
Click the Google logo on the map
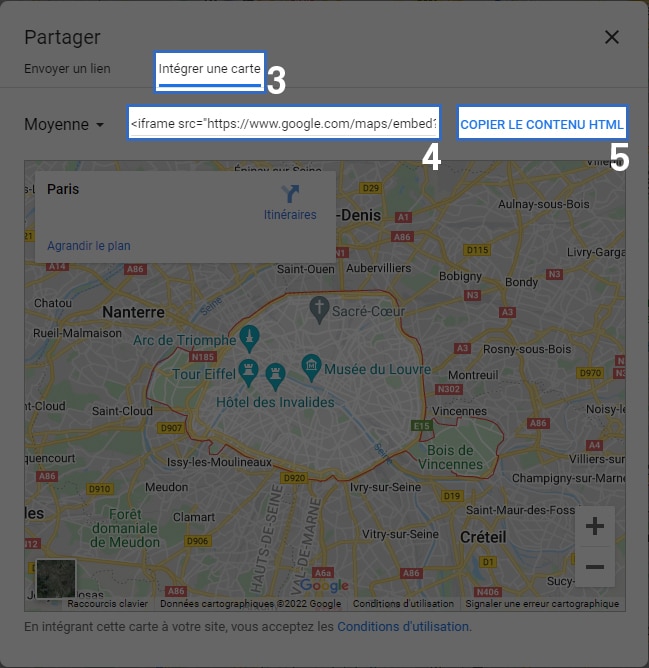click(x=324, y=586)
